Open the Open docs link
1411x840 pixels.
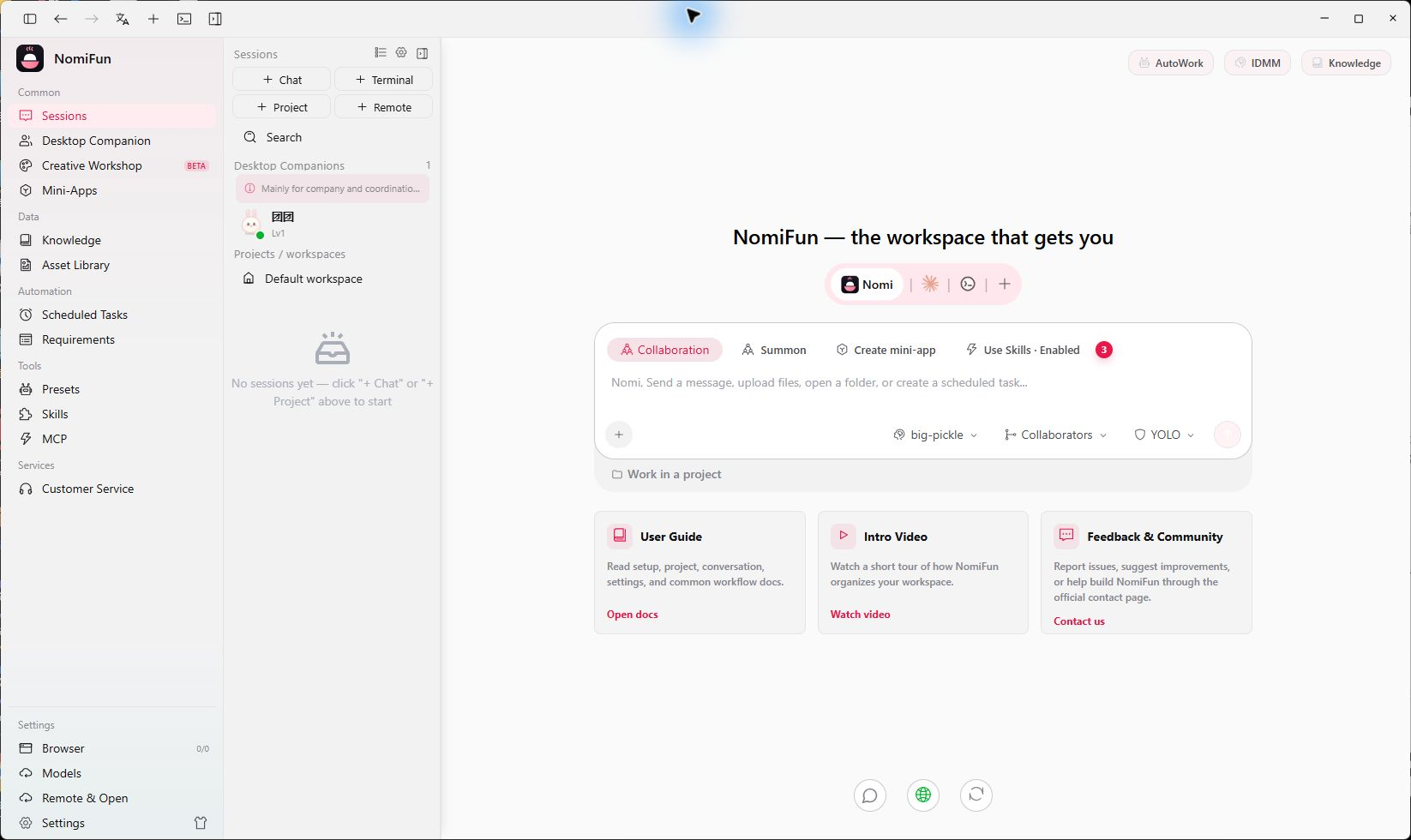click(x=633, y=615)
